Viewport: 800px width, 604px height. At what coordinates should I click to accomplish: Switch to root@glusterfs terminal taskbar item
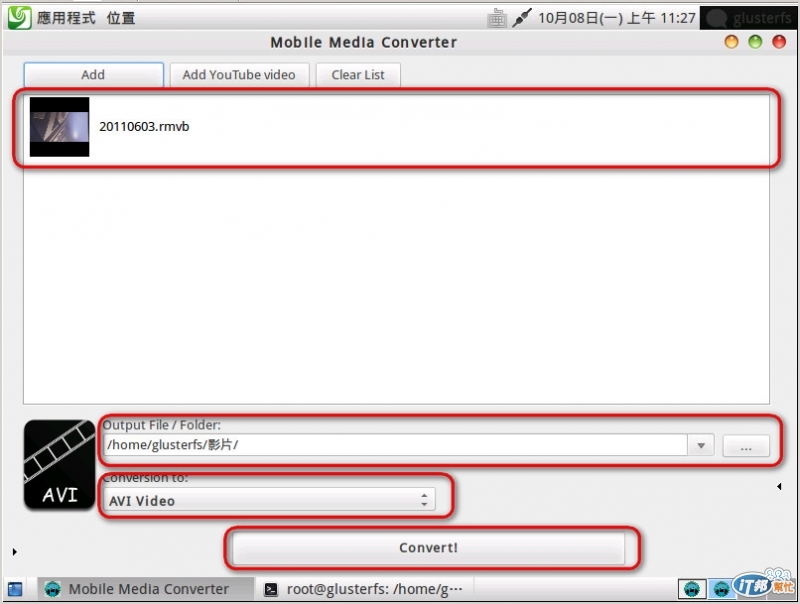click(x=365, y=589)
